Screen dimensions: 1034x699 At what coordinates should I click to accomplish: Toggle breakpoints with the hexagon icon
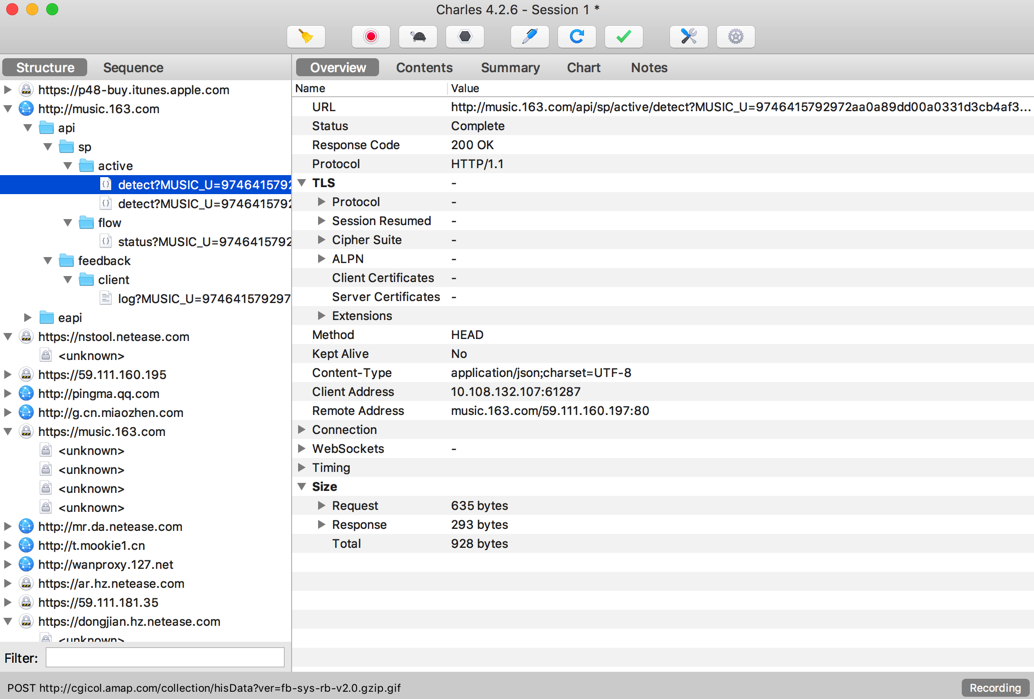coord(465,37)
